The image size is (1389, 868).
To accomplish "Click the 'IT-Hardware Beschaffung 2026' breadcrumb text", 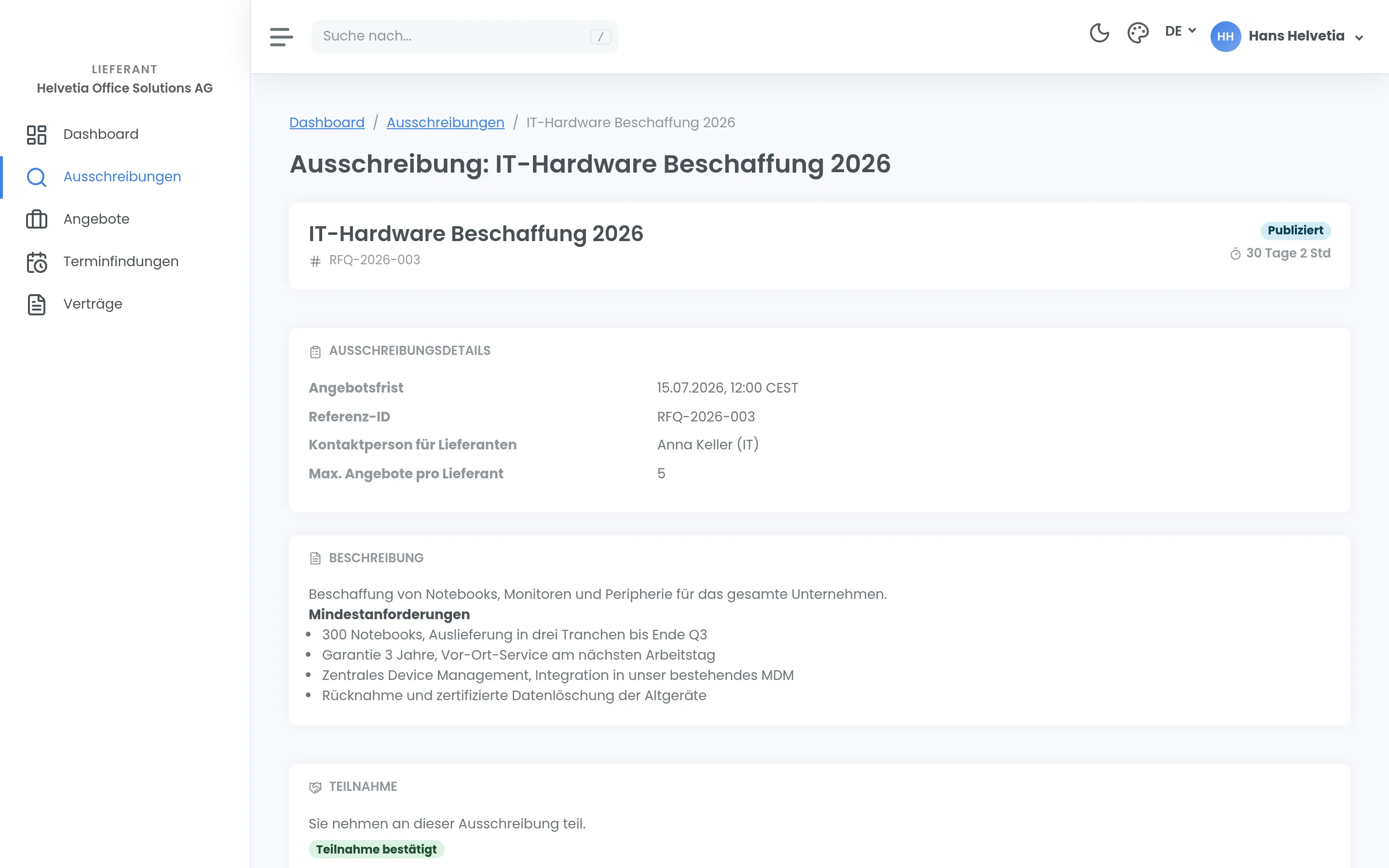I will click(630, 122).
